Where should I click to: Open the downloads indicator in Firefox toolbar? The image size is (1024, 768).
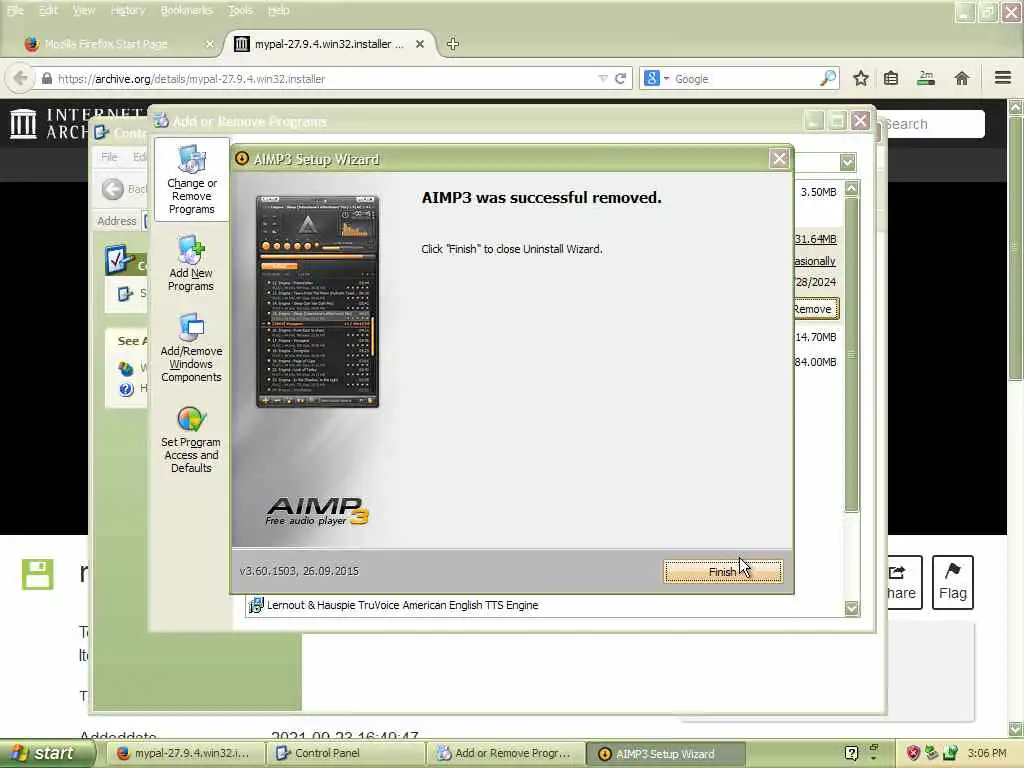click(x=926, y=78)
